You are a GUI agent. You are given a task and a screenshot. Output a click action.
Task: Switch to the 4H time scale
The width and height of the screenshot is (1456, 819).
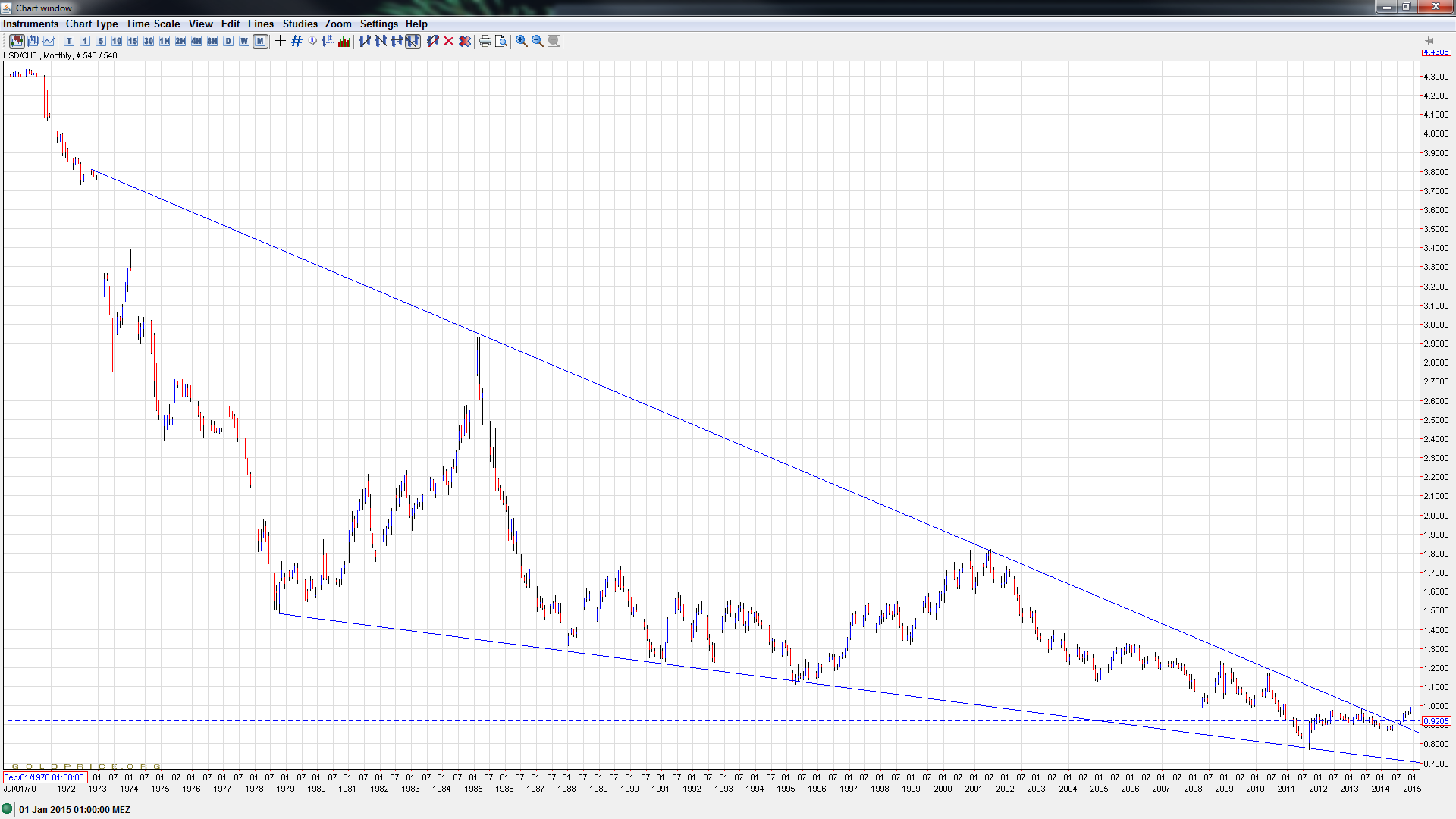click(196, 41)
